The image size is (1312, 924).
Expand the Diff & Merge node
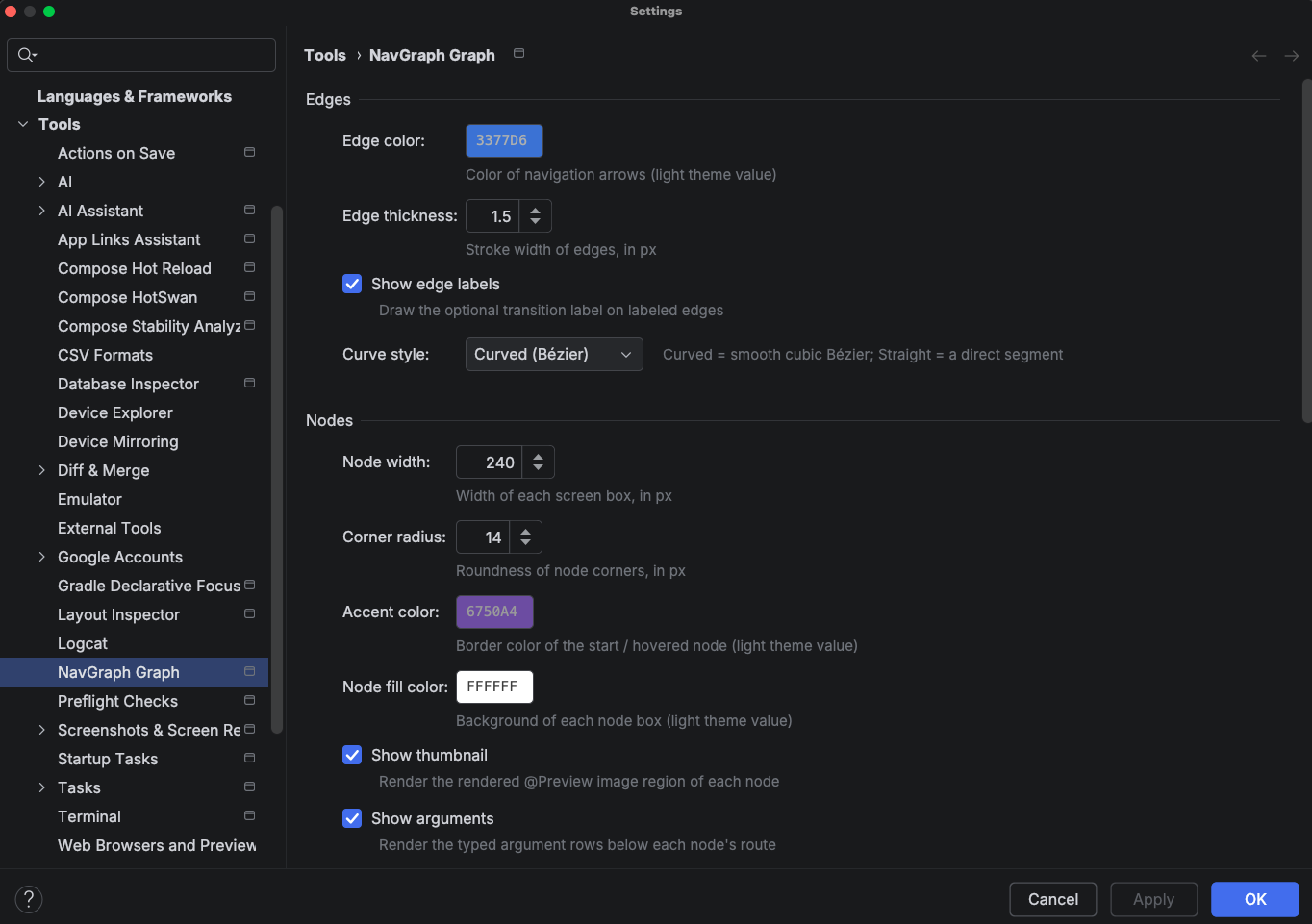41,470
